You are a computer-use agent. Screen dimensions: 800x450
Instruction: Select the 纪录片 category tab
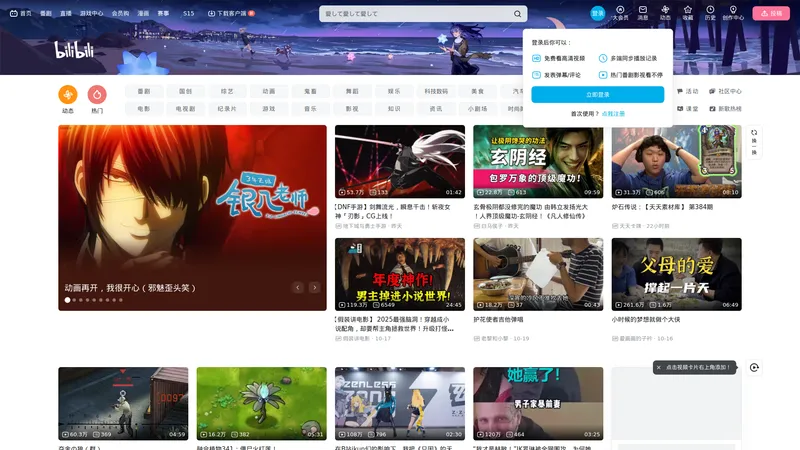coord(227,108)
